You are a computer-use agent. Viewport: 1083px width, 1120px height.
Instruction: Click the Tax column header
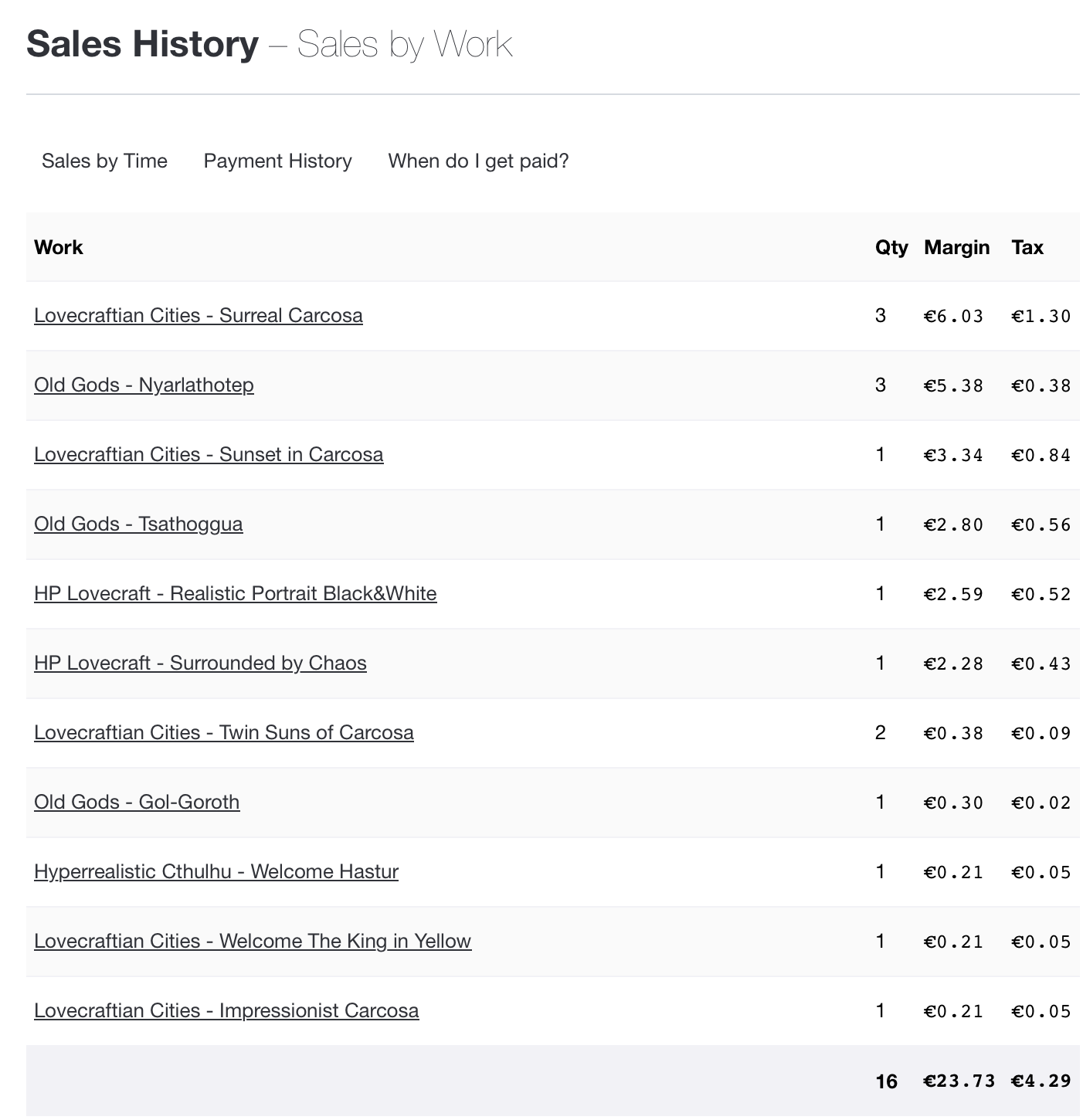(x=1027, y=247)
